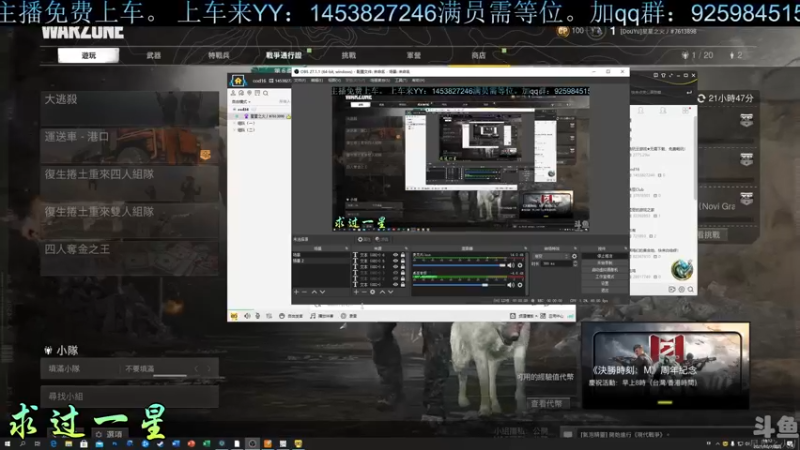Expand cod16 channel tree in YY
Screen dimensions: 800x450
click(x=234, y=109)
